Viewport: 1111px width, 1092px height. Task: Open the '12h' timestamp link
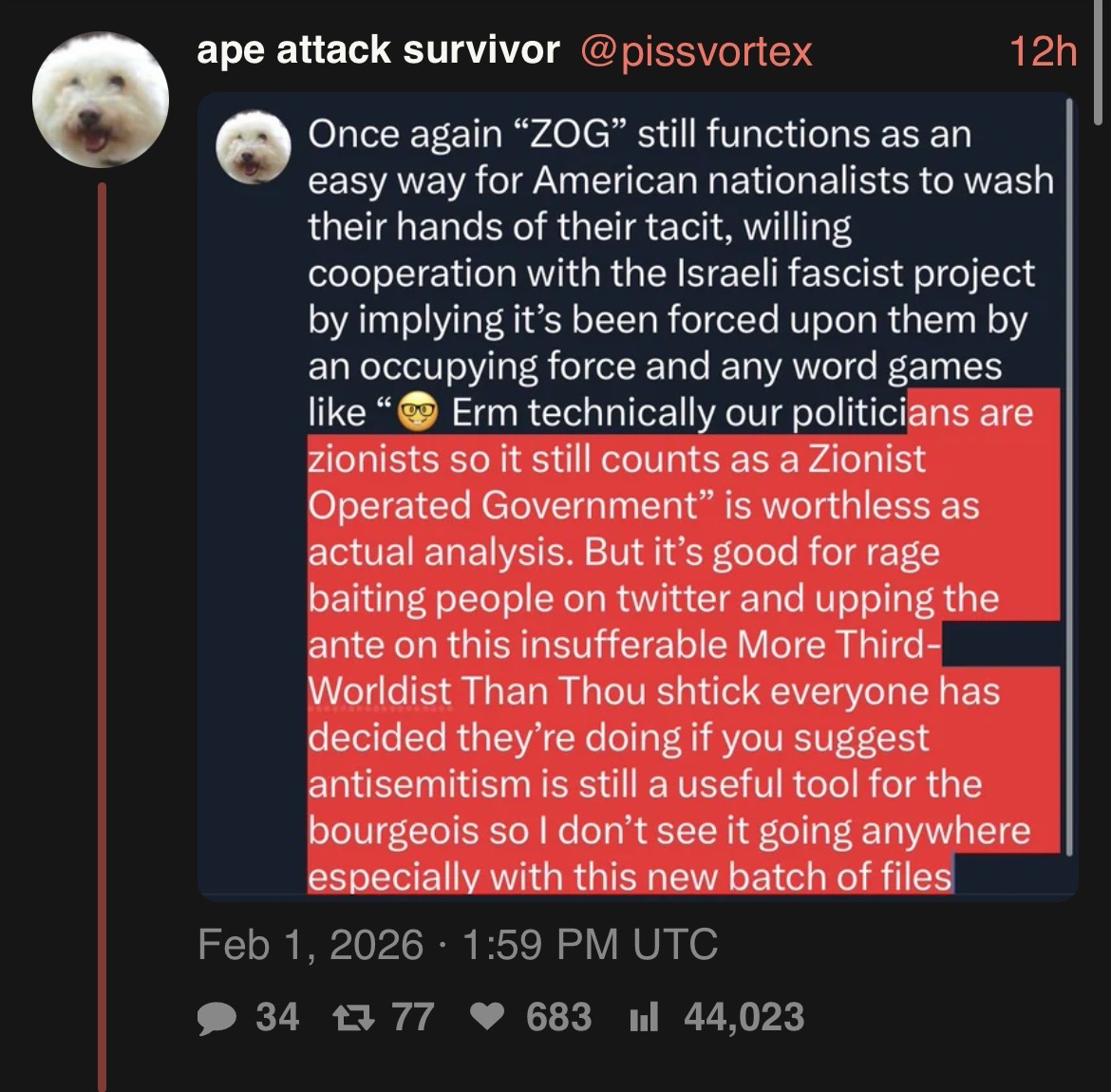[x=1043, y=51]
